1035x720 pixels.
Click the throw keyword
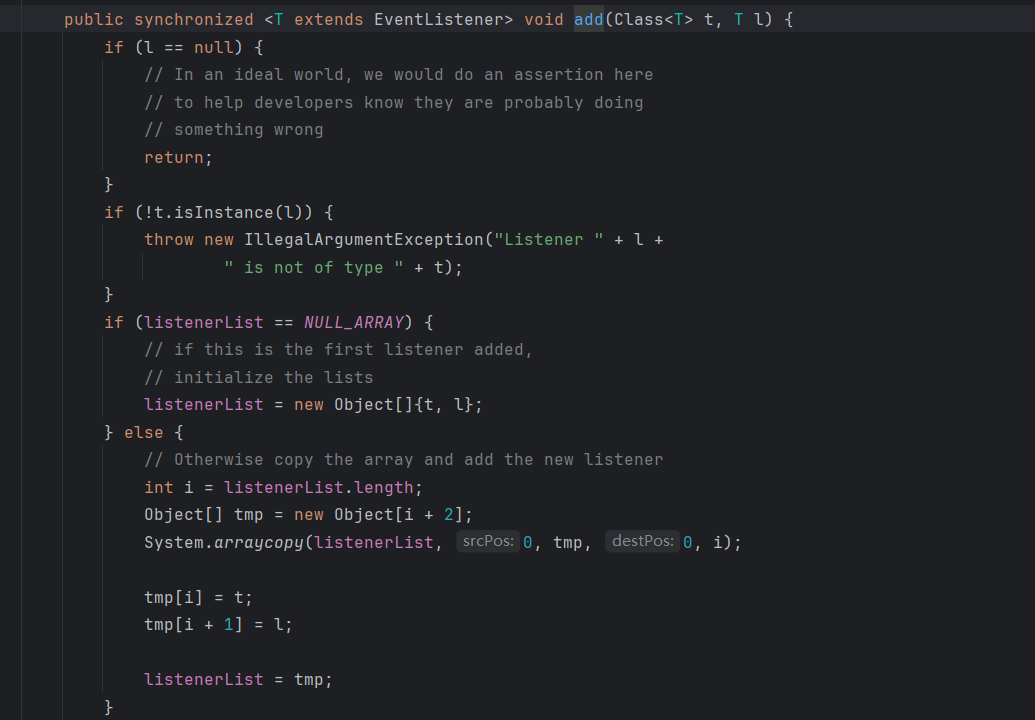[x=168, y=240]
